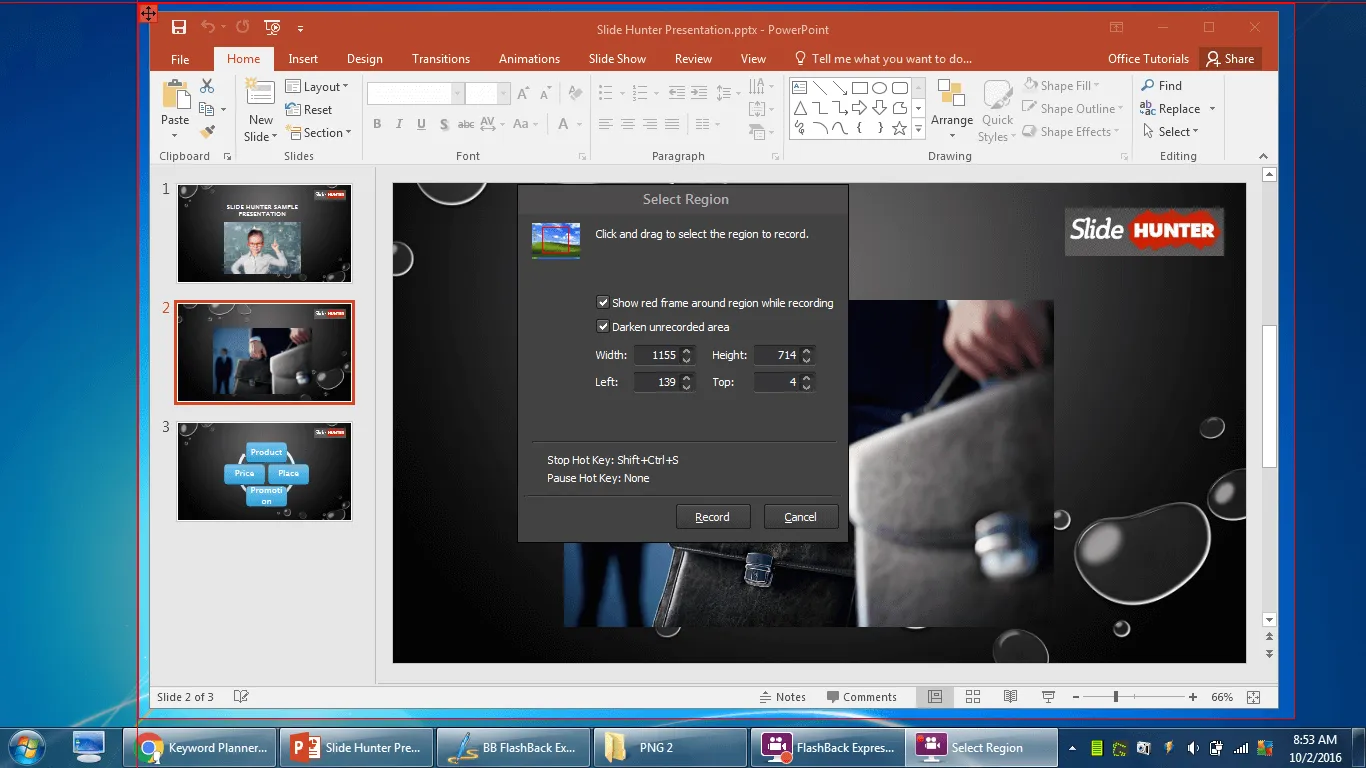Viewport: 1366px width, 768px height.
Task: Click the zoom slider in status bar
Action: 1116,697
